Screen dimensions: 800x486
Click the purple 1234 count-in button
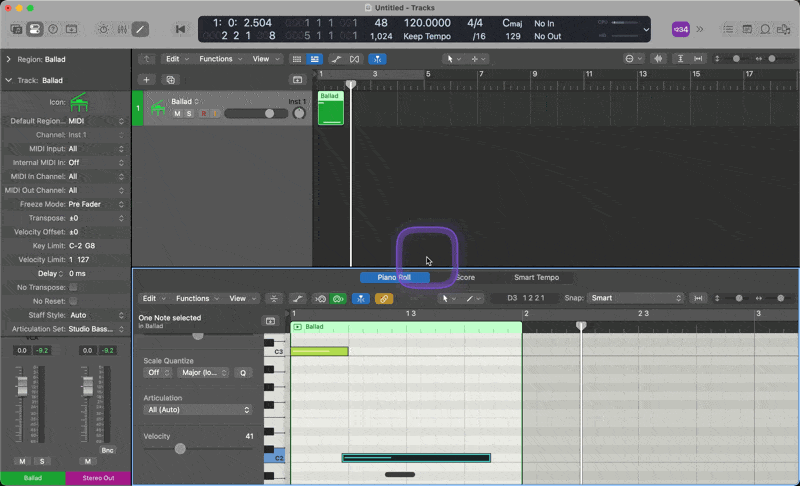680,29
